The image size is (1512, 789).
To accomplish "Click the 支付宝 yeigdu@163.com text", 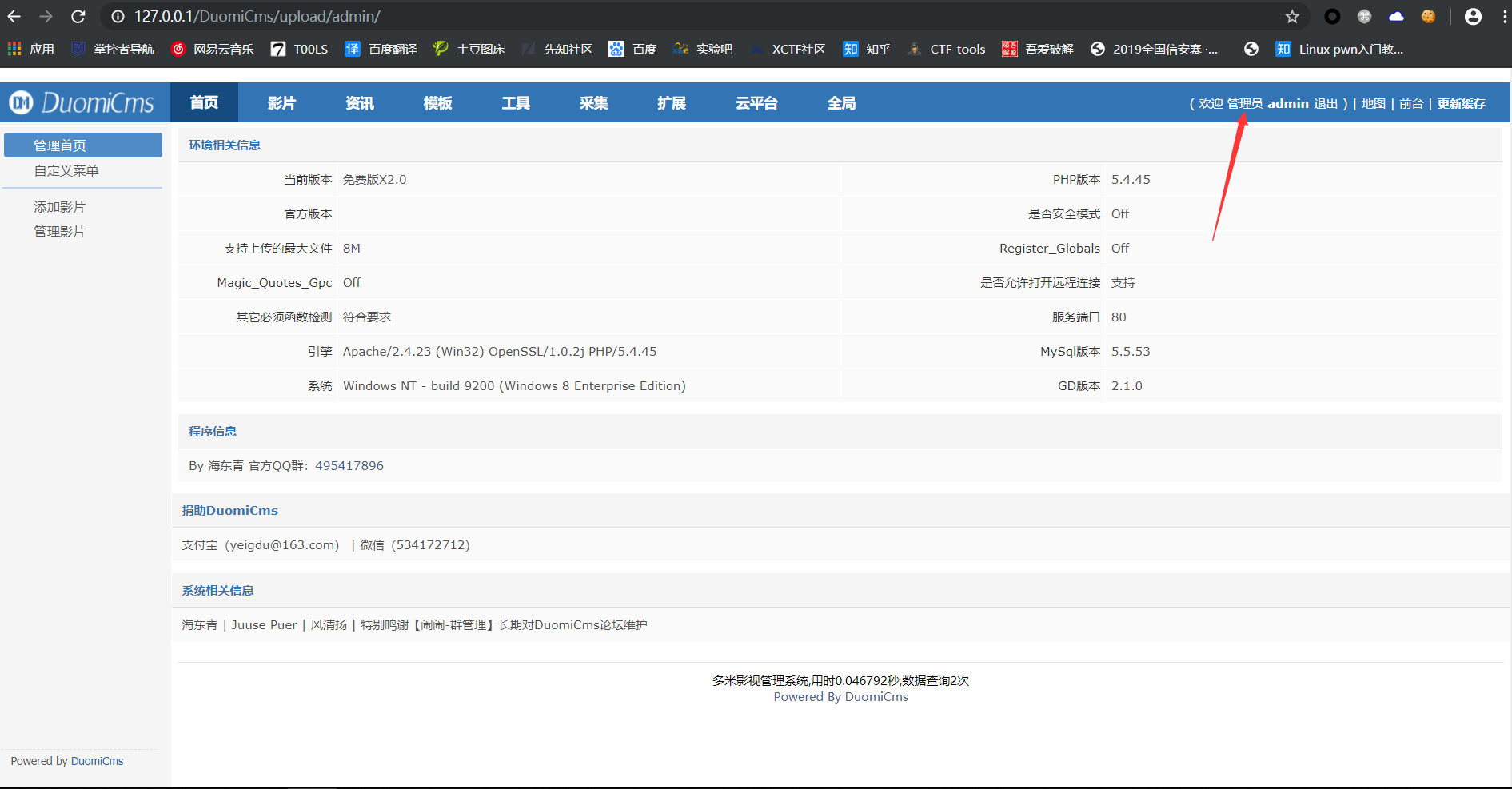I will pos(261,545).
